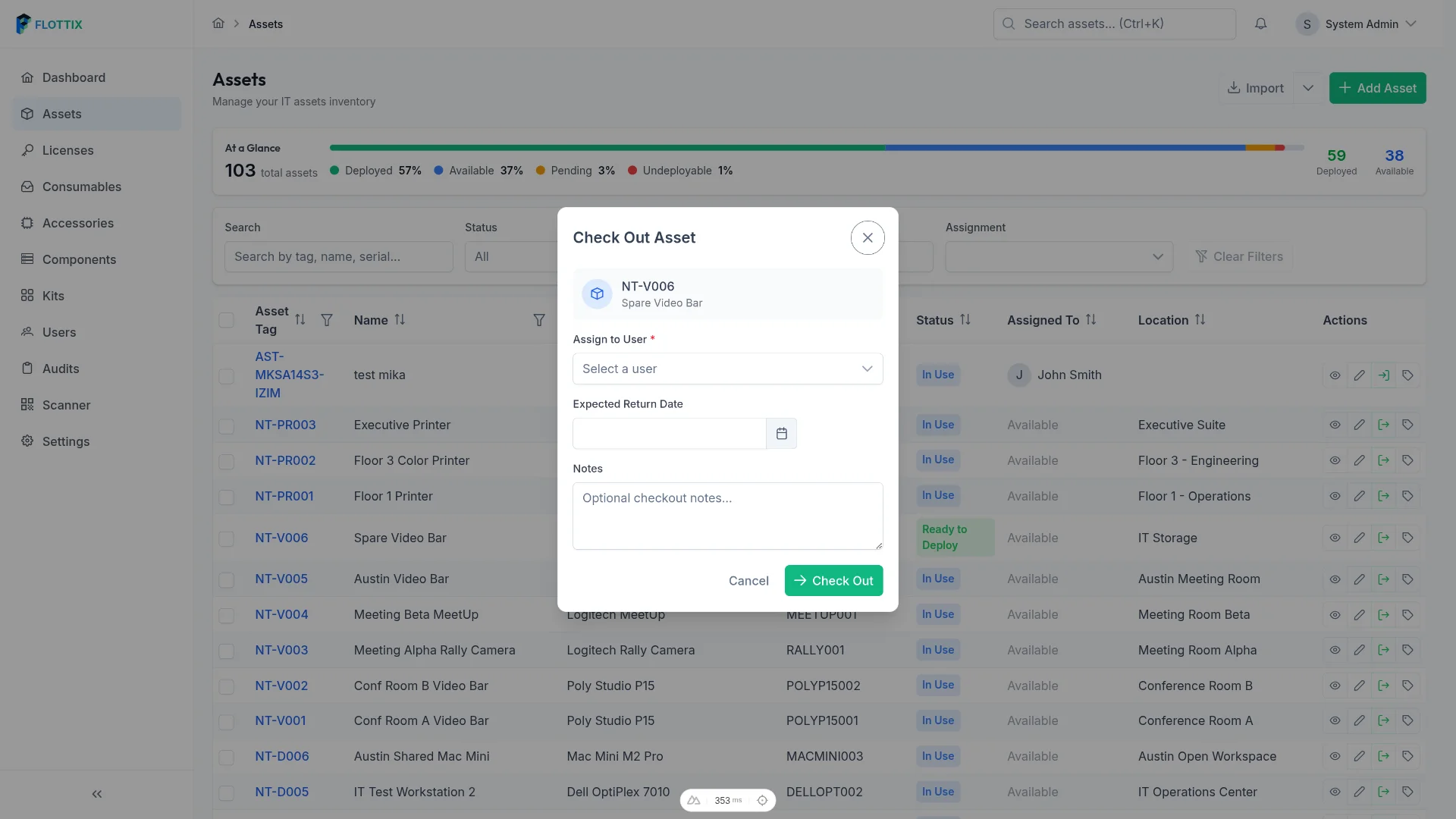Viewport: 1456px width, 819px height.
Task: Click the optional checkout notes field
Action: pos(727,516)
